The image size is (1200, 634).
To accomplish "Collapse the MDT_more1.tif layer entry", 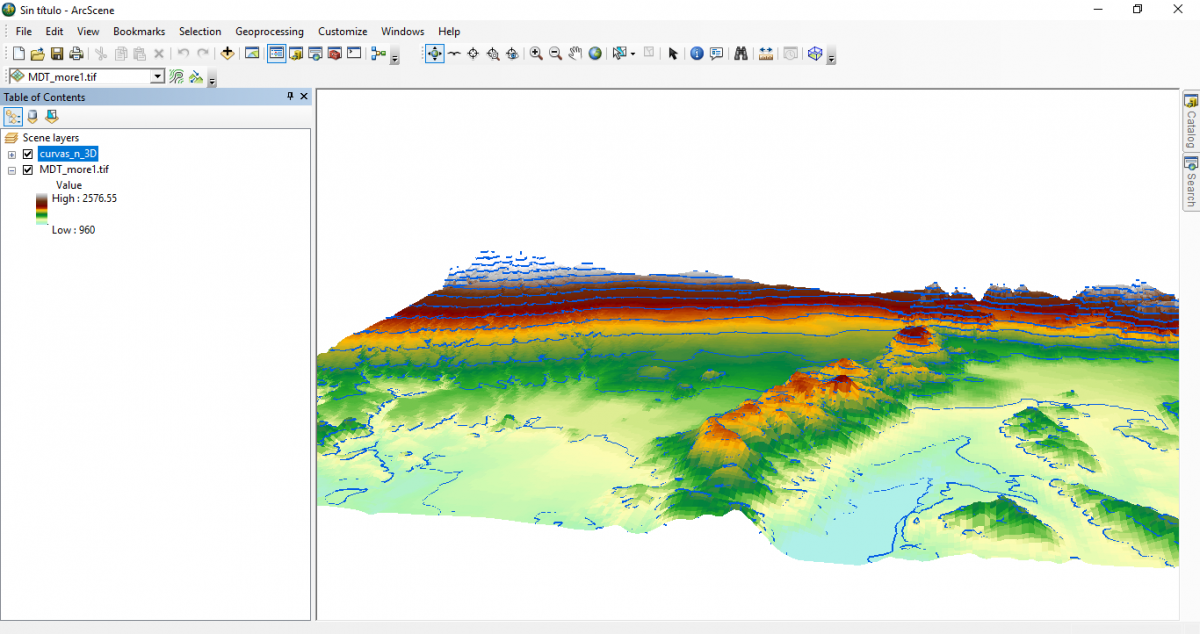I will tap(13, 169).
